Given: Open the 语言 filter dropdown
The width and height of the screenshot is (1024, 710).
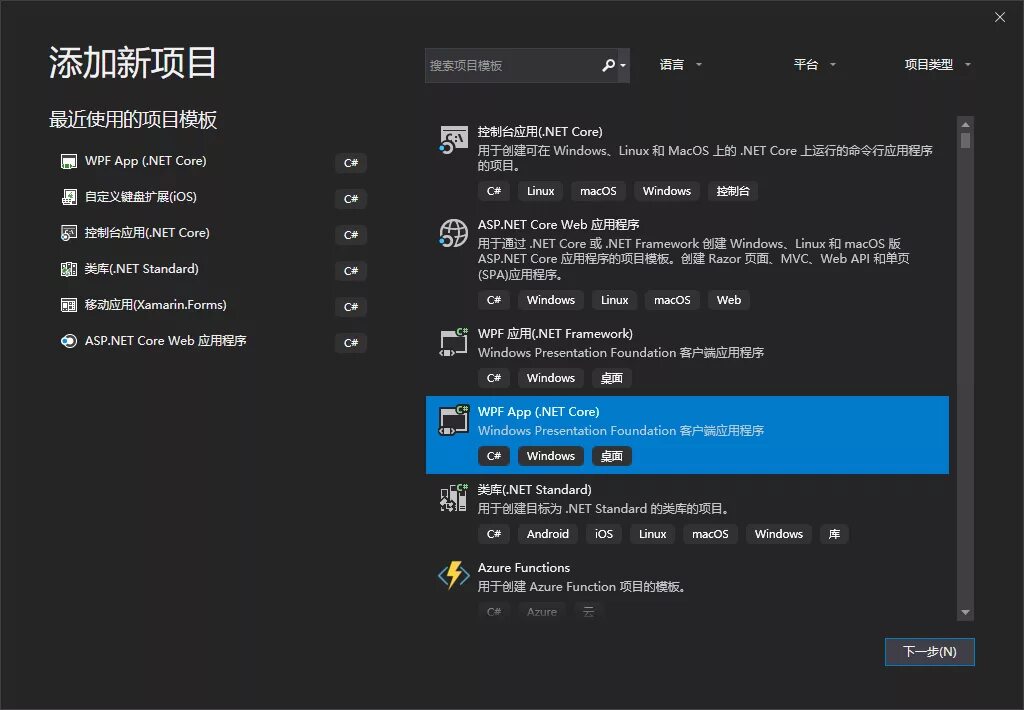Looking at the screenshot, I should click(x=680, y=65).
